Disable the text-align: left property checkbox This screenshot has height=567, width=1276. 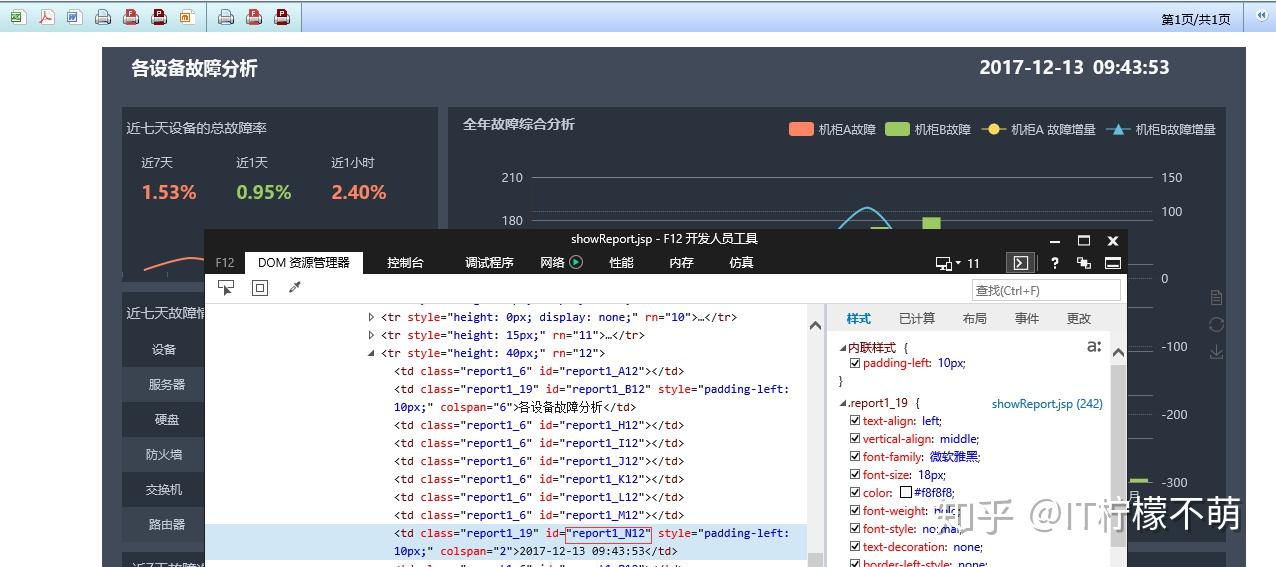click(x=855, y=421)
